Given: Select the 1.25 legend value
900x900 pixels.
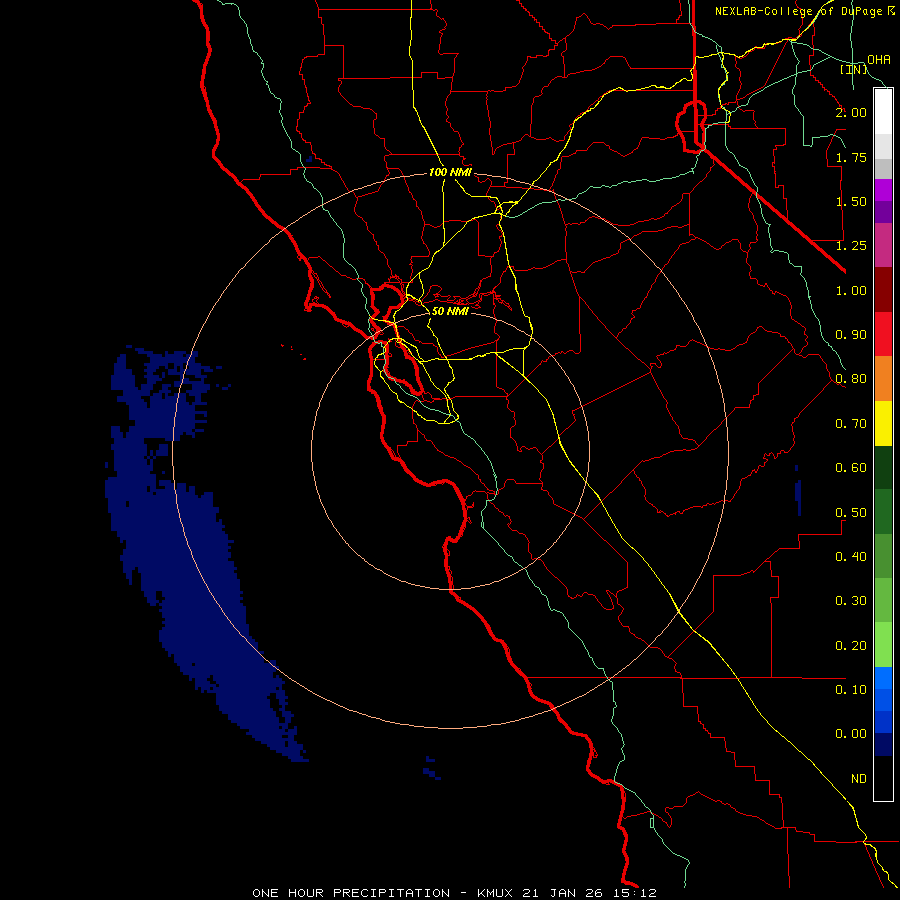Looking at the screenshot, I should coord(851,246).
